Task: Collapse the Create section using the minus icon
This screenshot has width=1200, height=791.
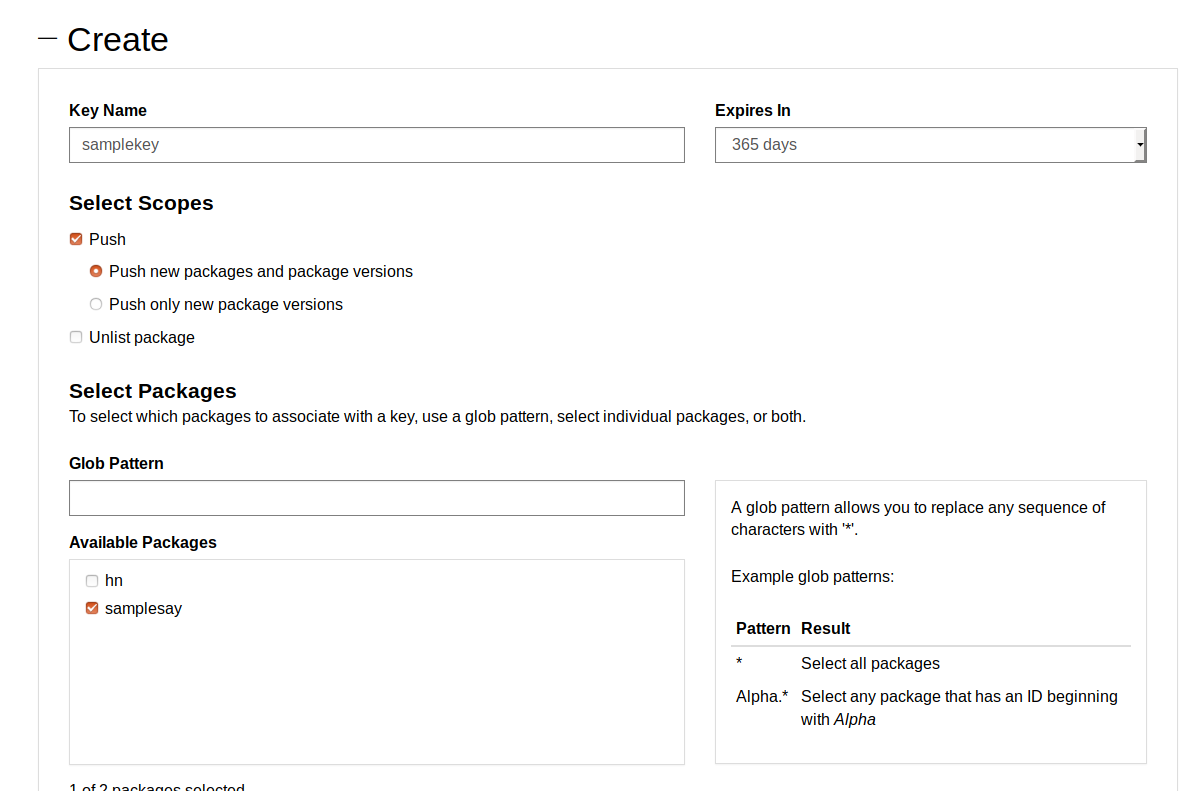Action: 47,39
